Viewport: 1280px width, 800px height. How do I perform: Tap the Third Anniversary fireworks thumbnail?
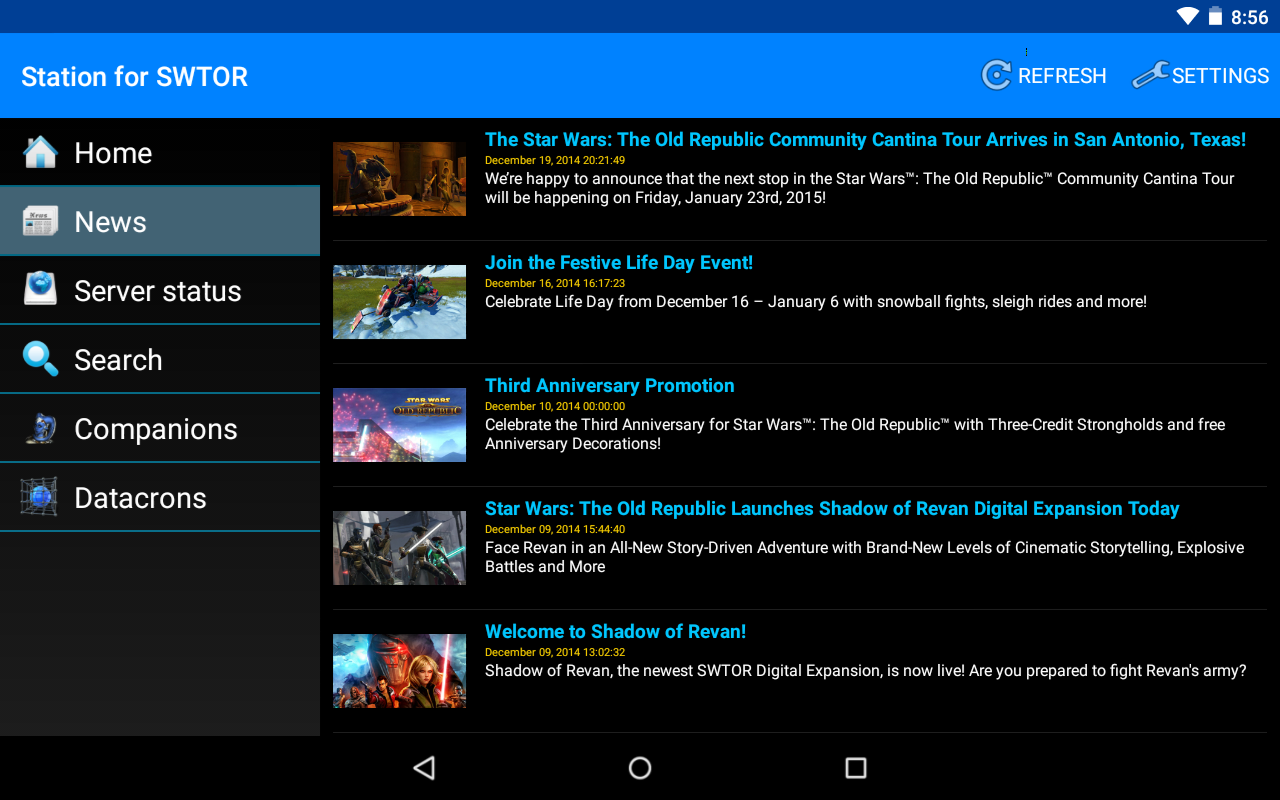point(399,425)
